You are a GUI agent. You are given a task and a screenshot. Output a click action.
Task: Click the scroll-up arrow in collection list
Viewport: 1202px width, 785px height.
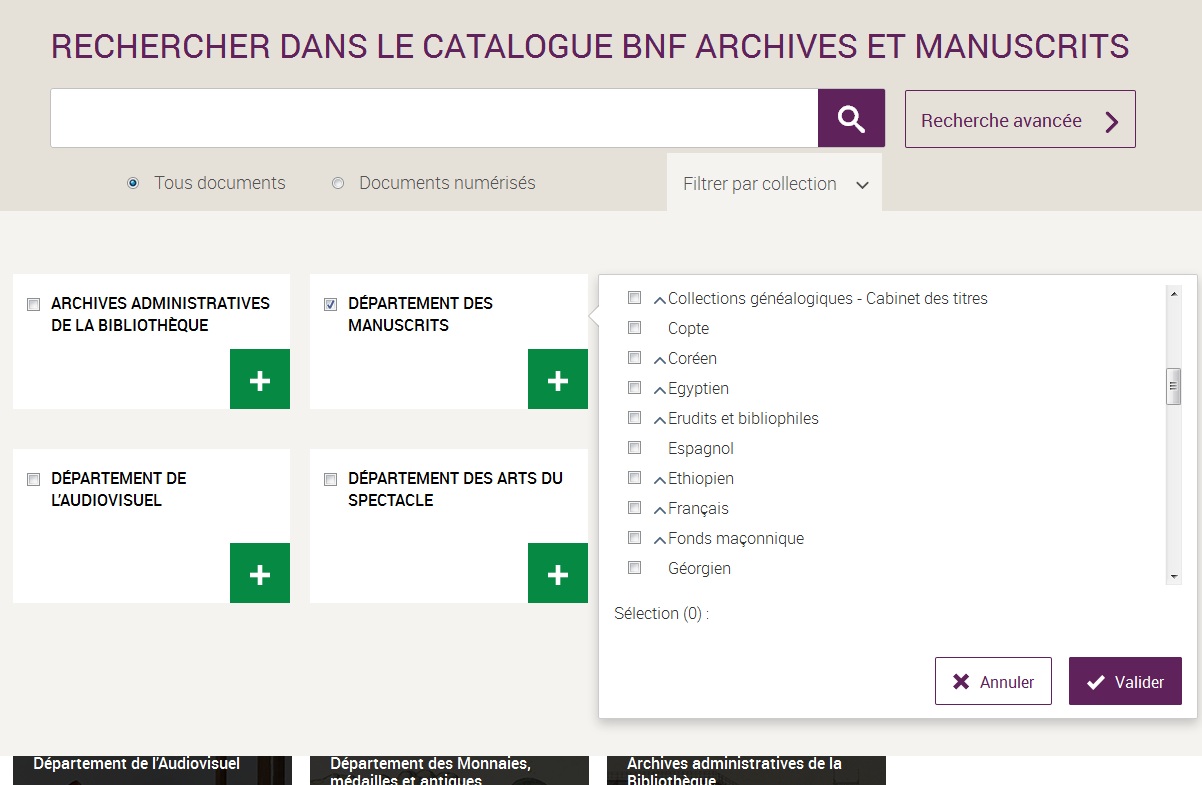pos(1174,294)
